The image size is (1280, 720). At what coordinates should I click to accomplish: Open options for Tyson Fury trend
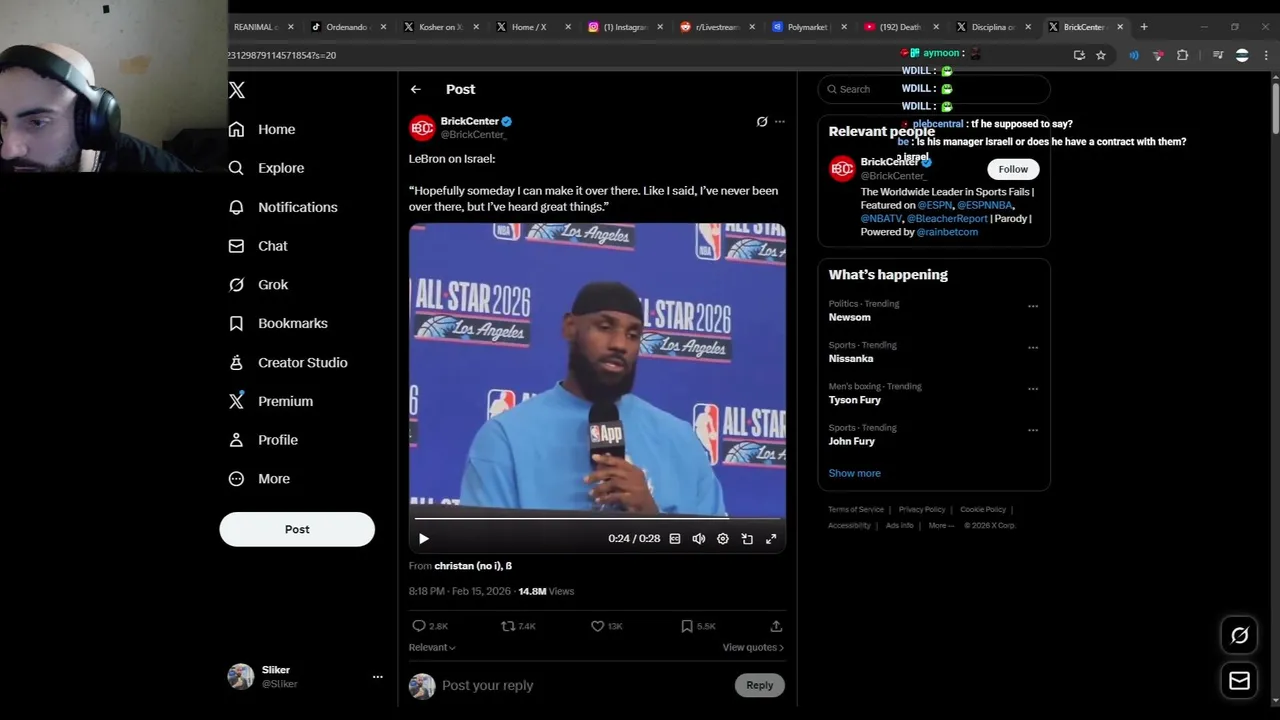click(1033, 389)
